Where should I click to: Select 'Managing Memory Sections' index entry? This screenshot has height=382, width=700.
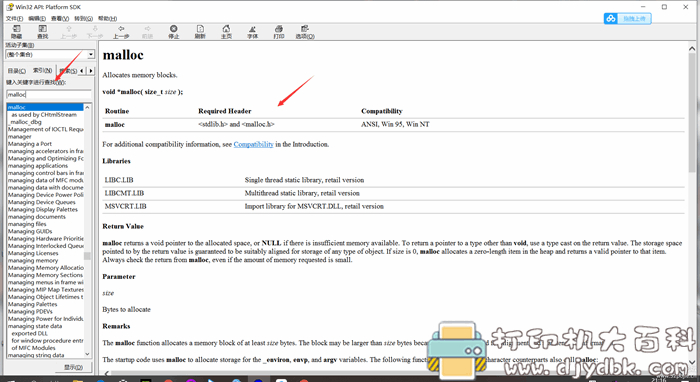click(x=45, y=275)
